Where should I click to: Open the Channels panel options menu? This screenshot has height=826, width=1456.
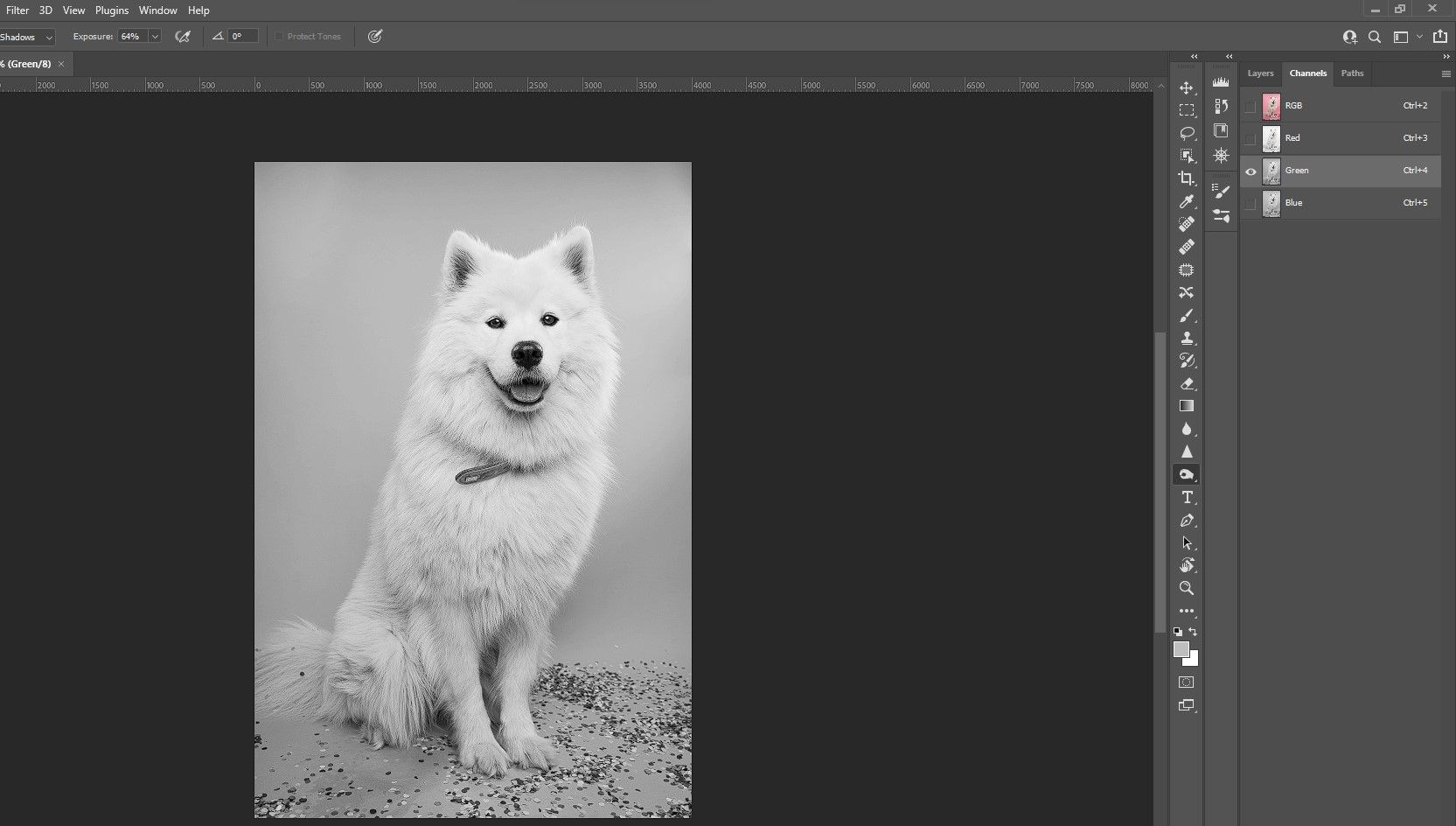click(x=1446, y=74)
